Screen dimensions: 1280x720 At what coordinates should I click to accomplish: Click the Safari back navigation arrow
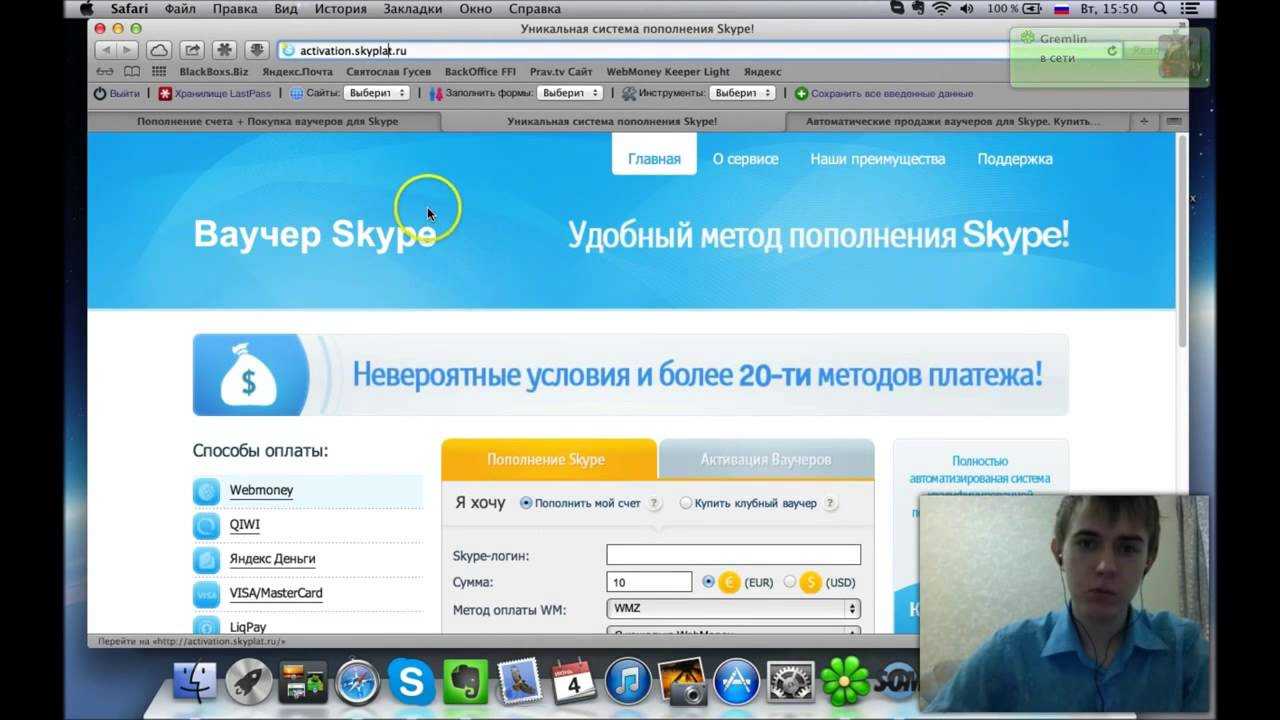pos(105,50)
